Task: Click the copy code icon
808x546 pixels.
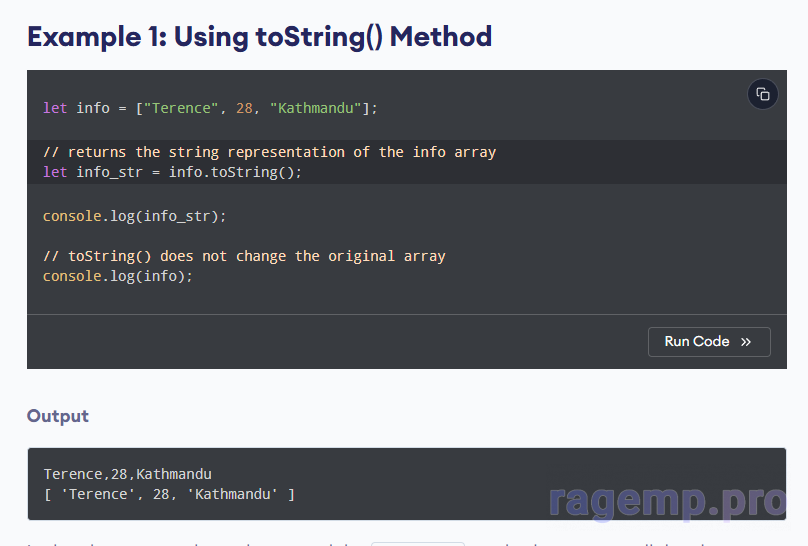Action: pos(763,94)
